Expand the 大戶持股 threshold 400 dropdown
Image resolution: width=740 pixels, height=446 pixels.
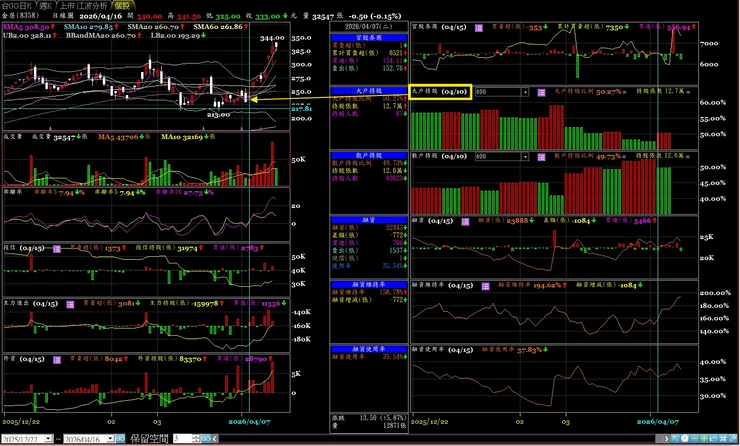[x=525, y=92]
